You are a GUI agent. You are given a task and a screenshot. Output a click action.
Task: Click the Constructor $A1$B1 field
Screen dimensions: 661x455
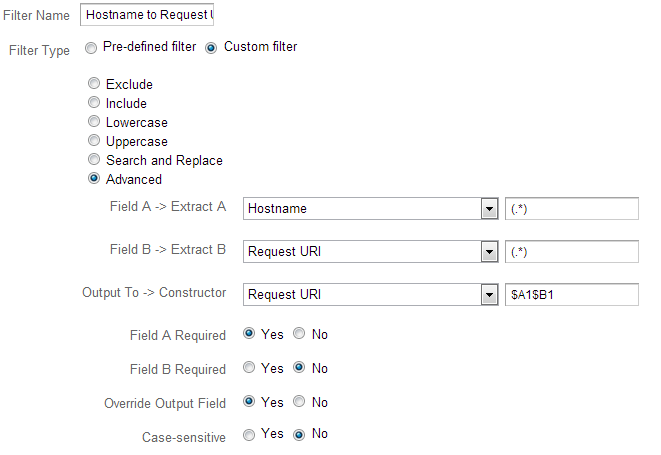point(572,294)
